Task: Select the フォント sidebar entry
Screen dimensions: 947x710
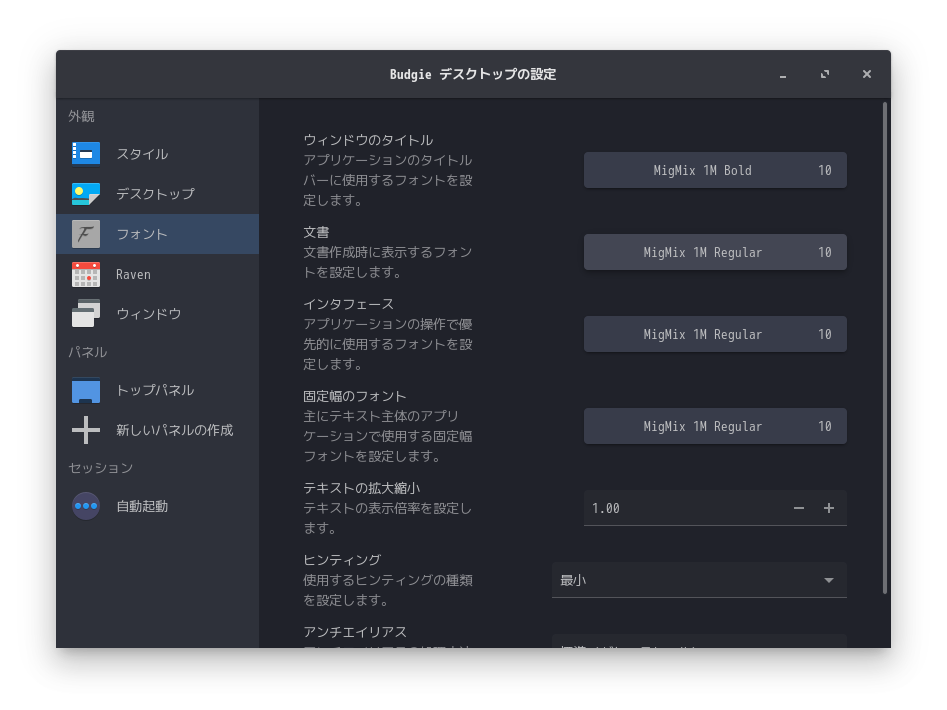Action: pyautogui.click(x=158, y=234)
